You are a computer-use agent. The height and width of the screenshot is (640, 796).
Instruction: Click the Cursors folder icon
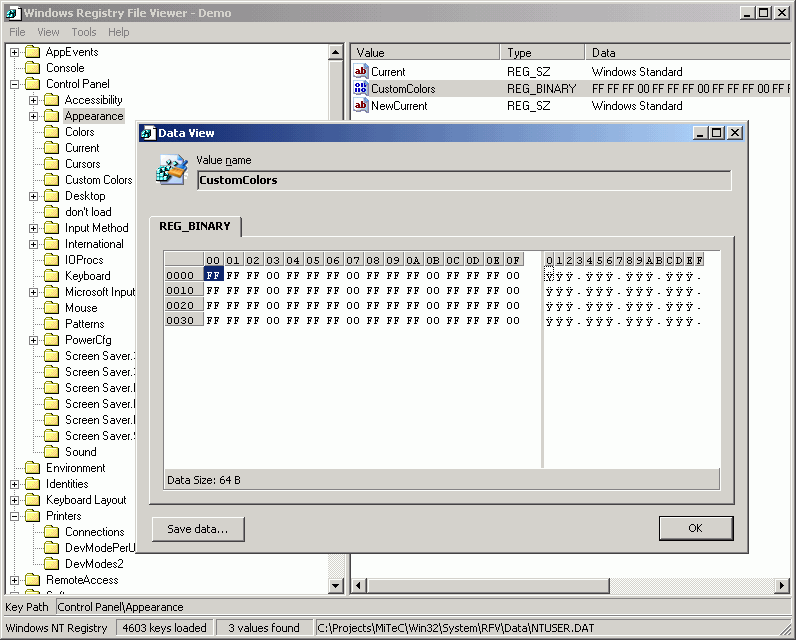(51, 164)
